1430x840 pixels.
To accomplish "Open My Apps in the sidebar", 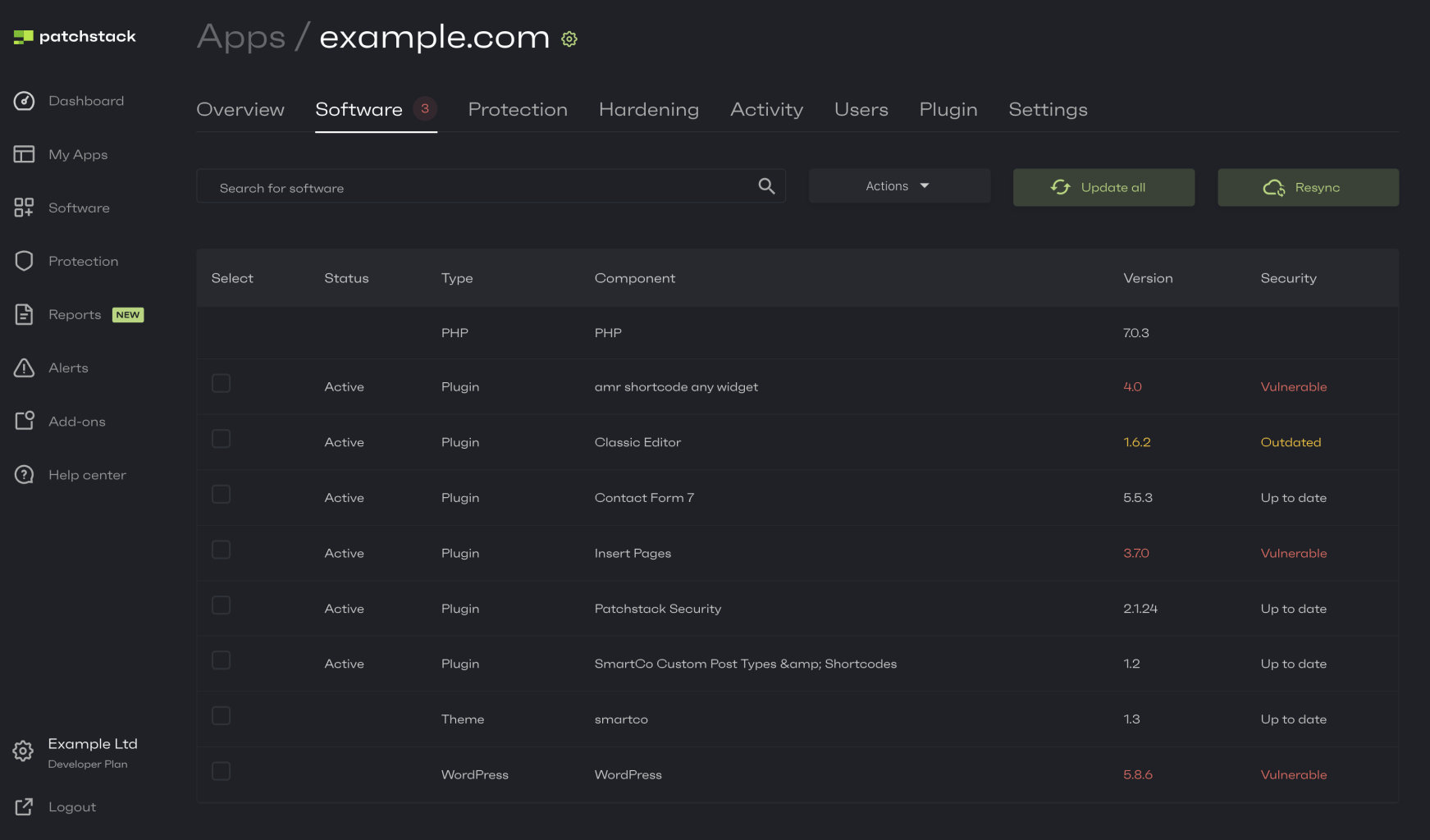I will click(x=78, y=155).
